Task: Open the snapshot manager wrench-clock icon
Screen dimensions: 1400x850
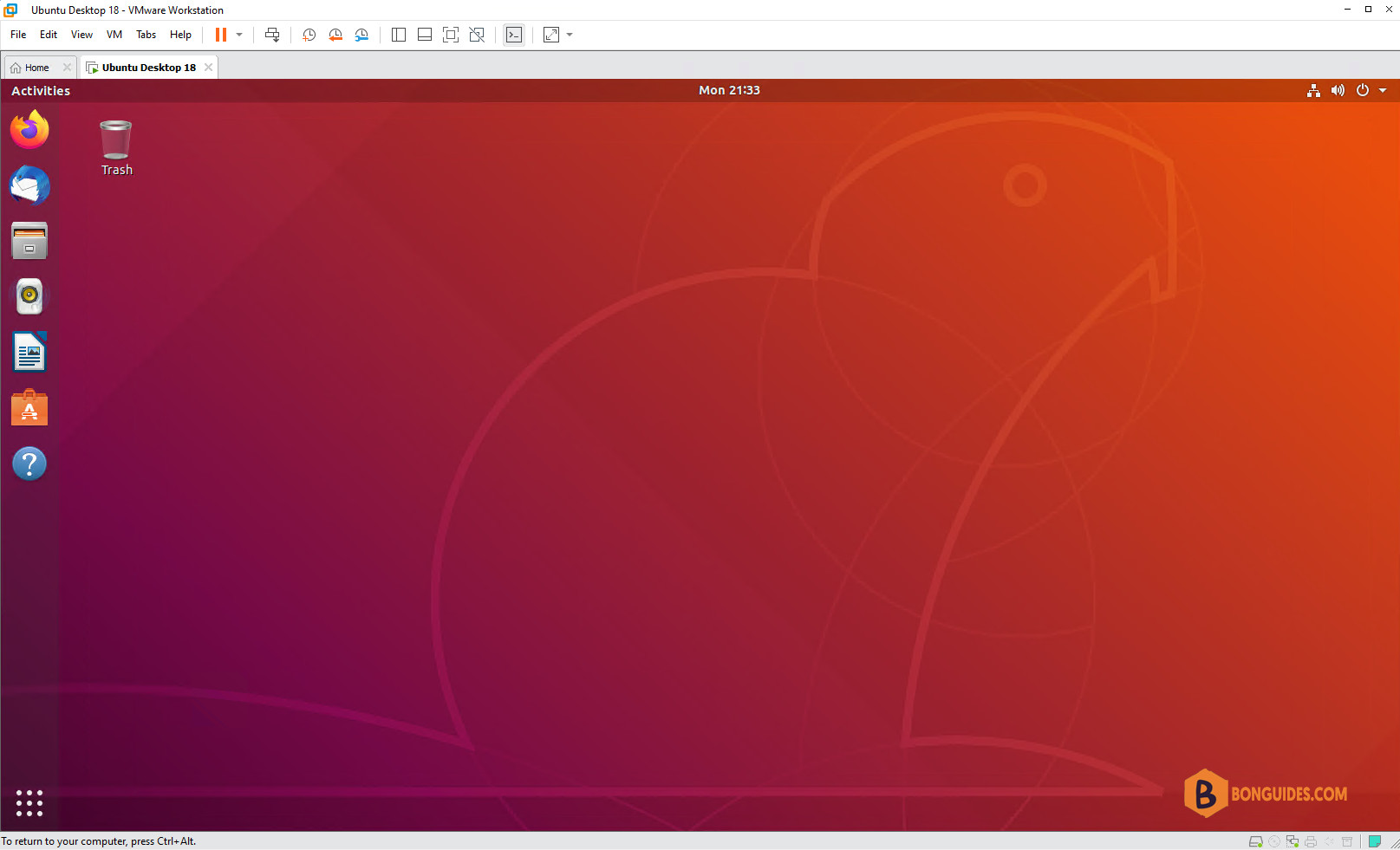Action: [x=361, y=35]
